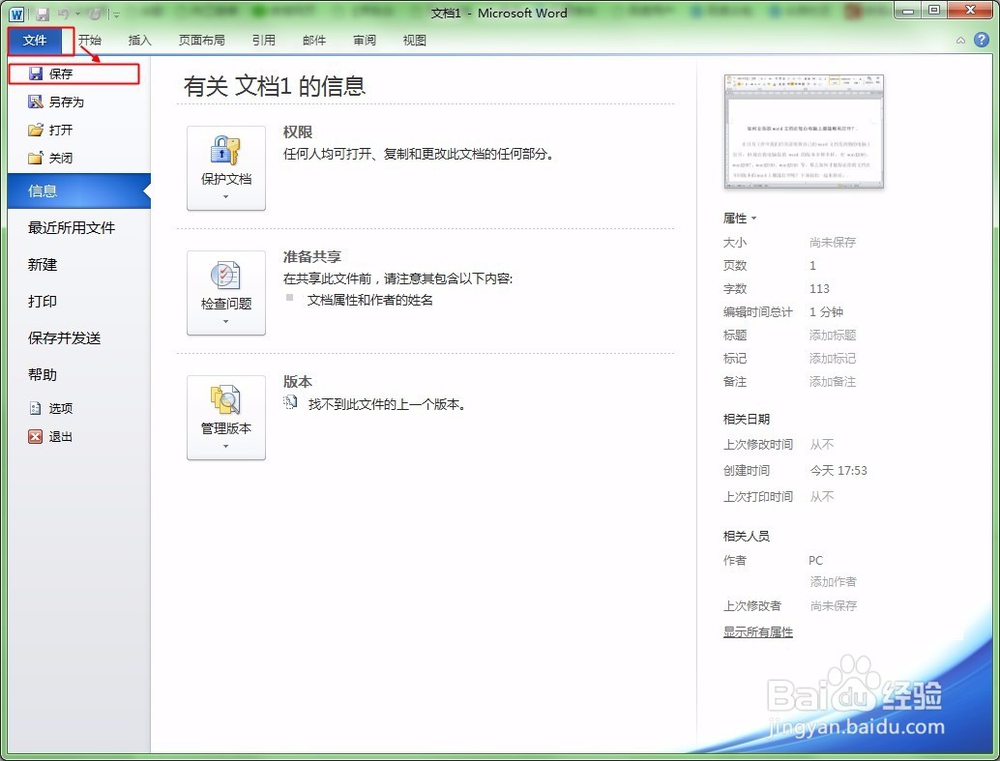1000x761 pixels.
Task: Switch to the 邮件 ribbon tab
Action: tap(314, 40)
